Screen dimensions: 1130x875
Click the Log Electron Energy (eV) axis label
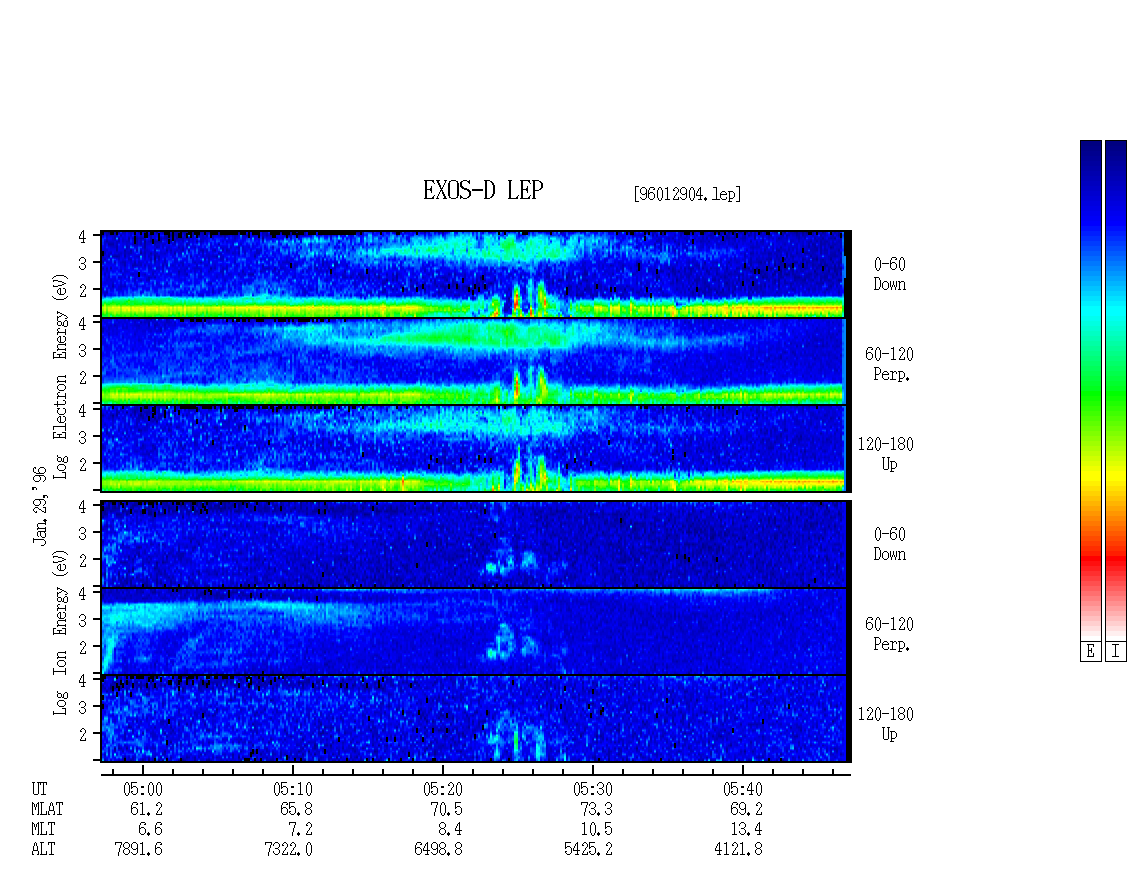[61, 376]
